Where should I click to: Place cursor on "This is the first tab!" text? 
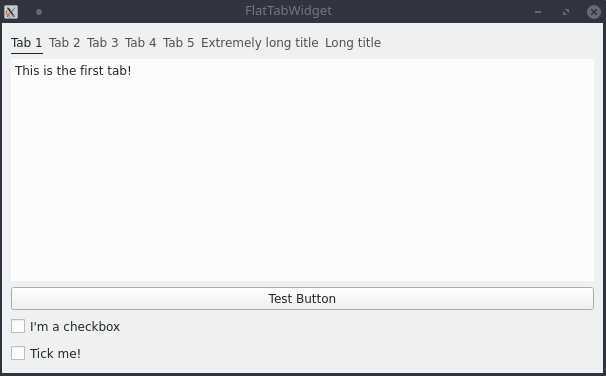(73, 71)
